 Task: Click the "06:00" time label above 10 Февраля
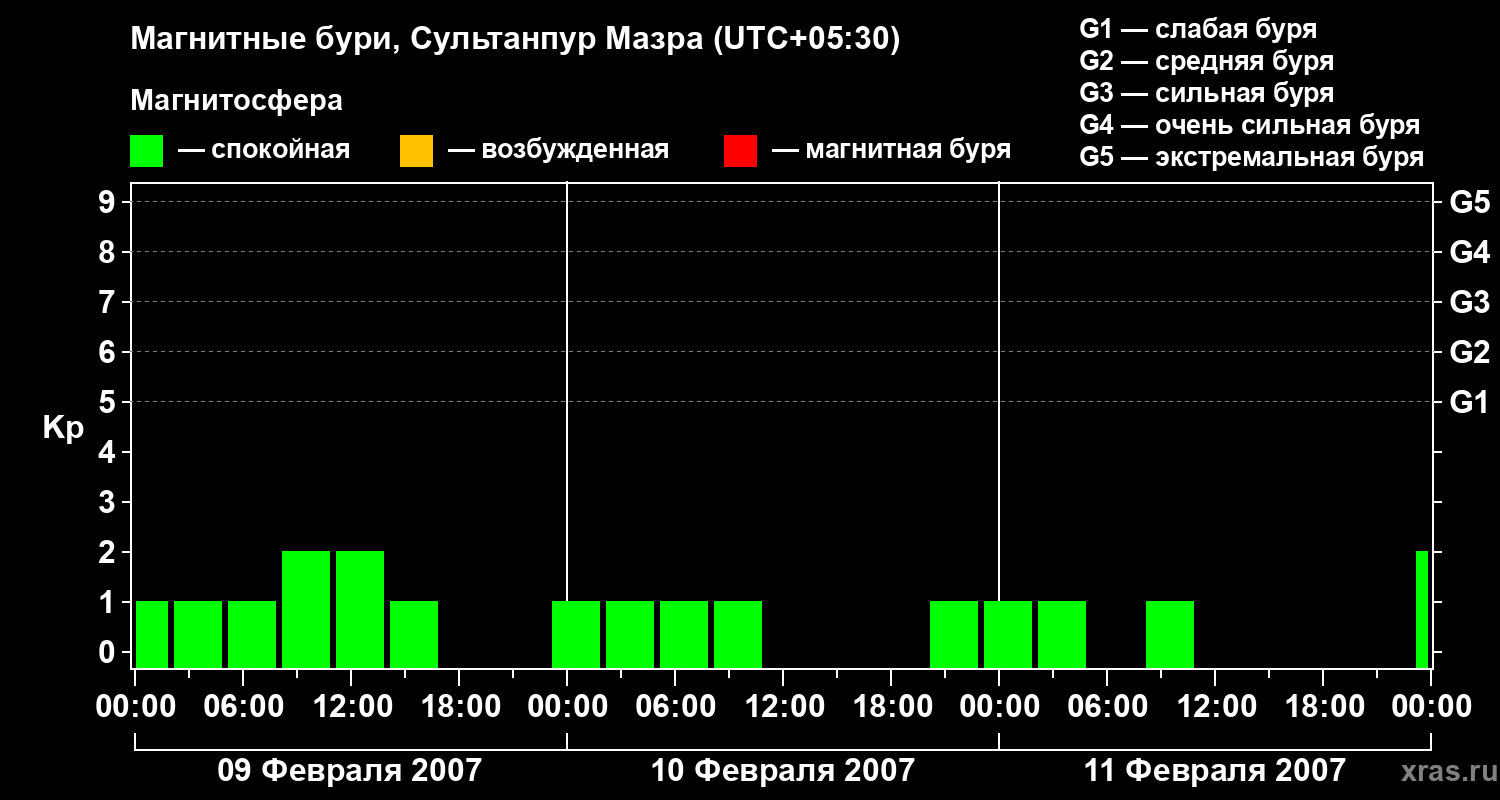[675, 707]
